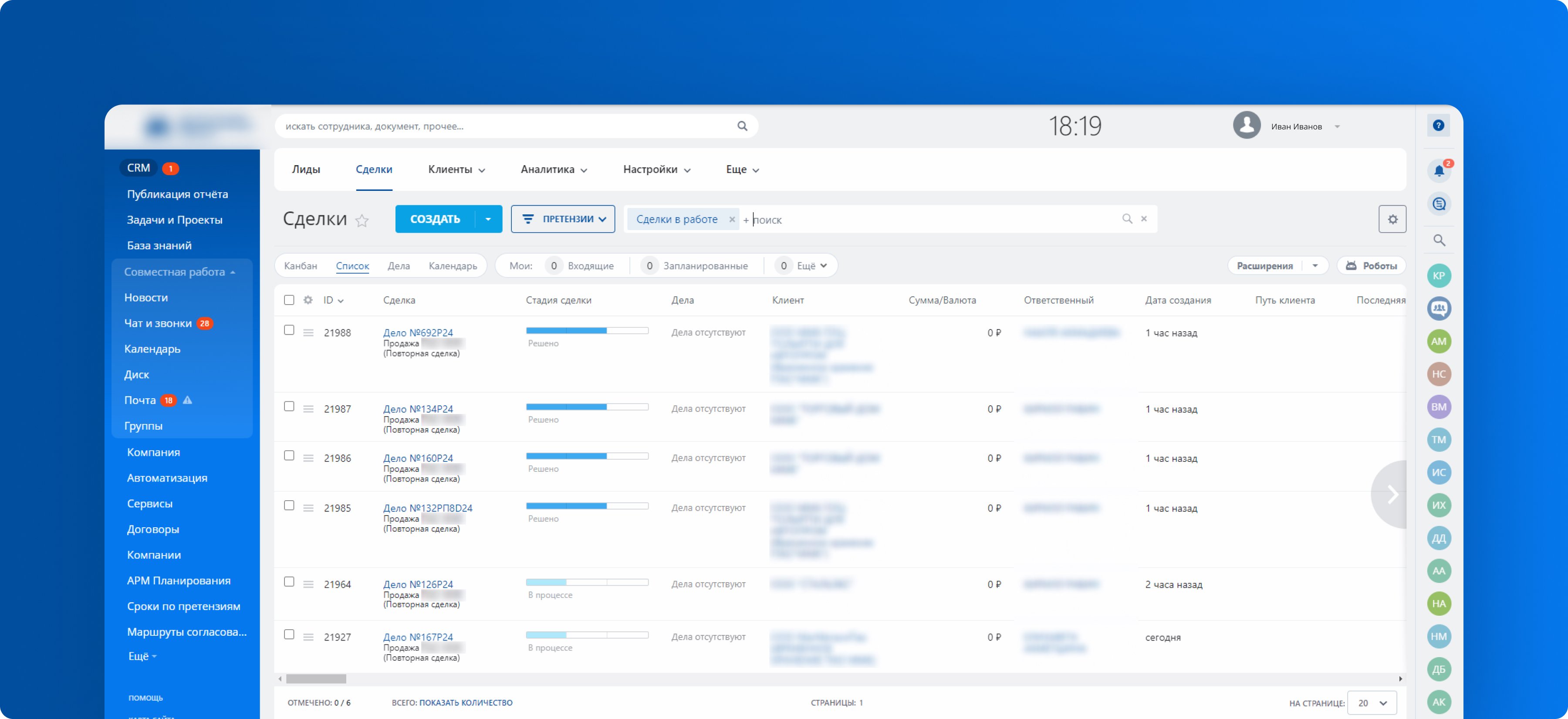Remove the 'Сделки в работе' filter chip

[732, 219]
